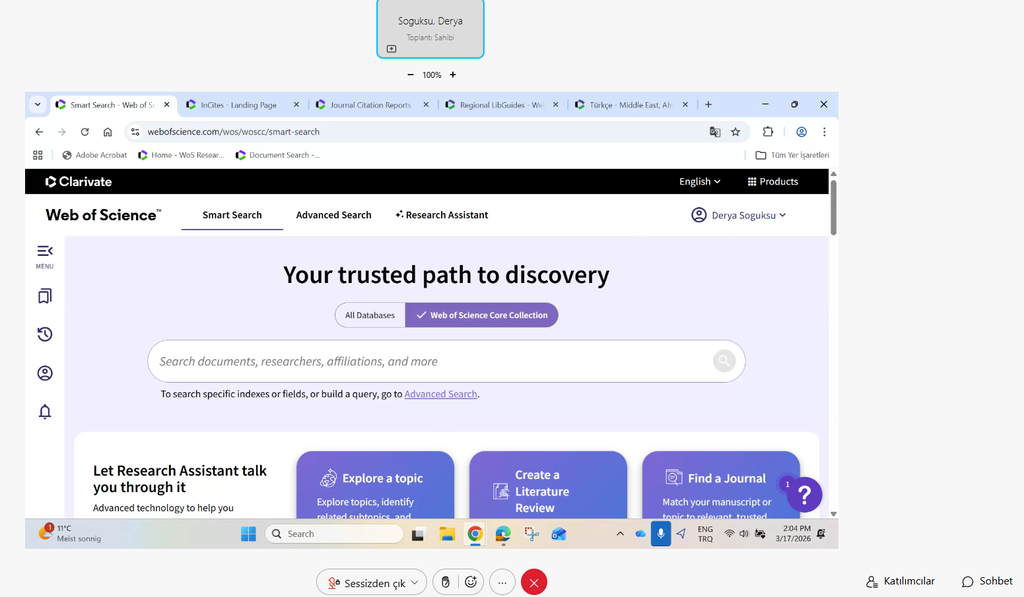Screen dimensions: 1024x597
Task: Follow the Advanced Search hyperlink below search box
Action: point(440,394)
